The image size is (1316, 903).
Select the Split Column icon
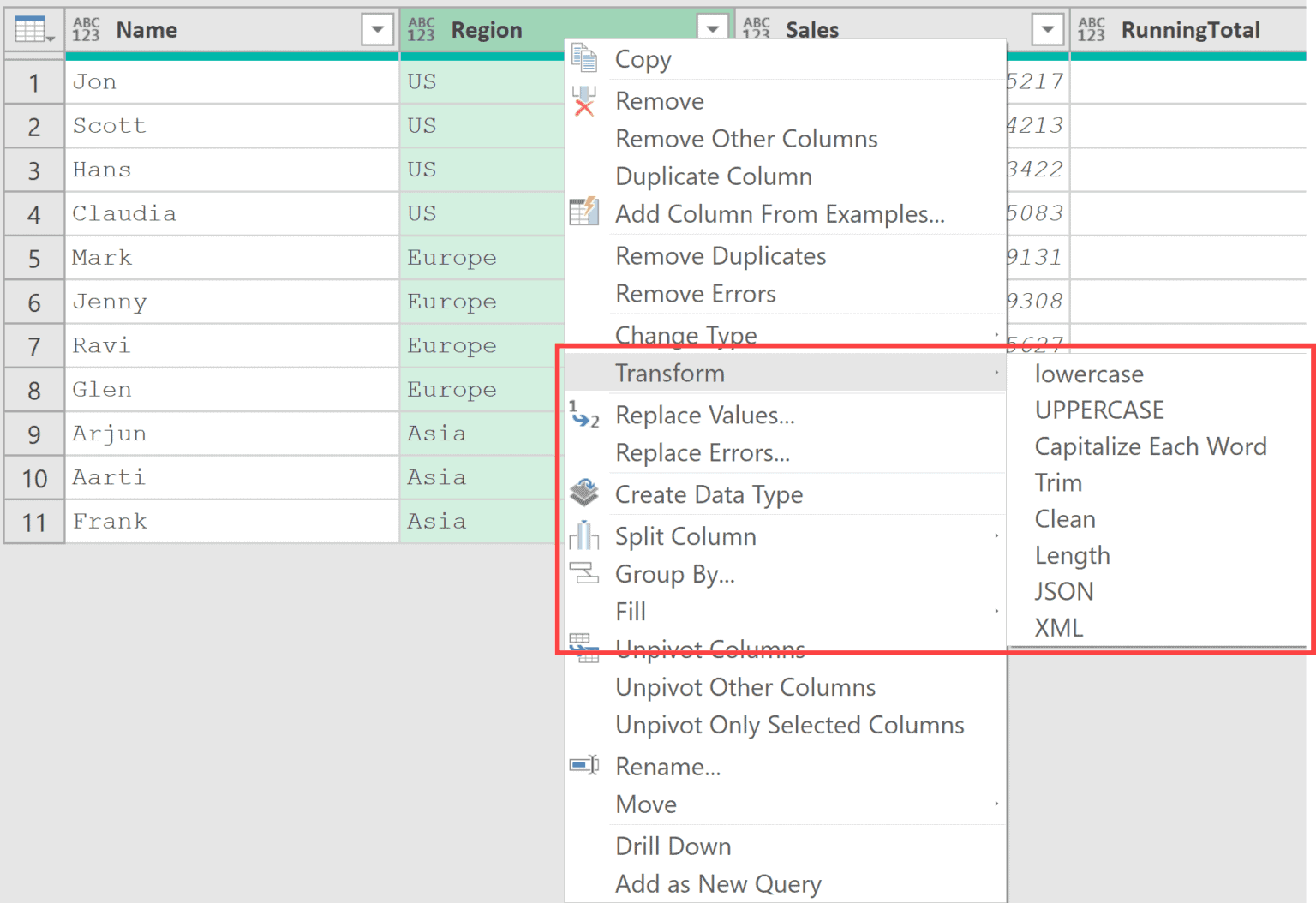click(x=585, y=535)
